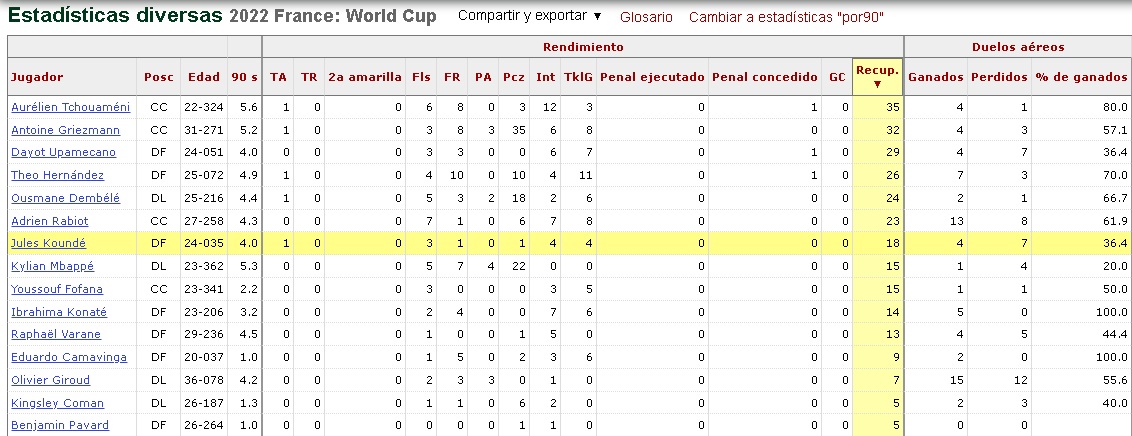Open the Compartir y exportar dropdown
Viewport: 1132px width, 436px height.
click(529, 17)
